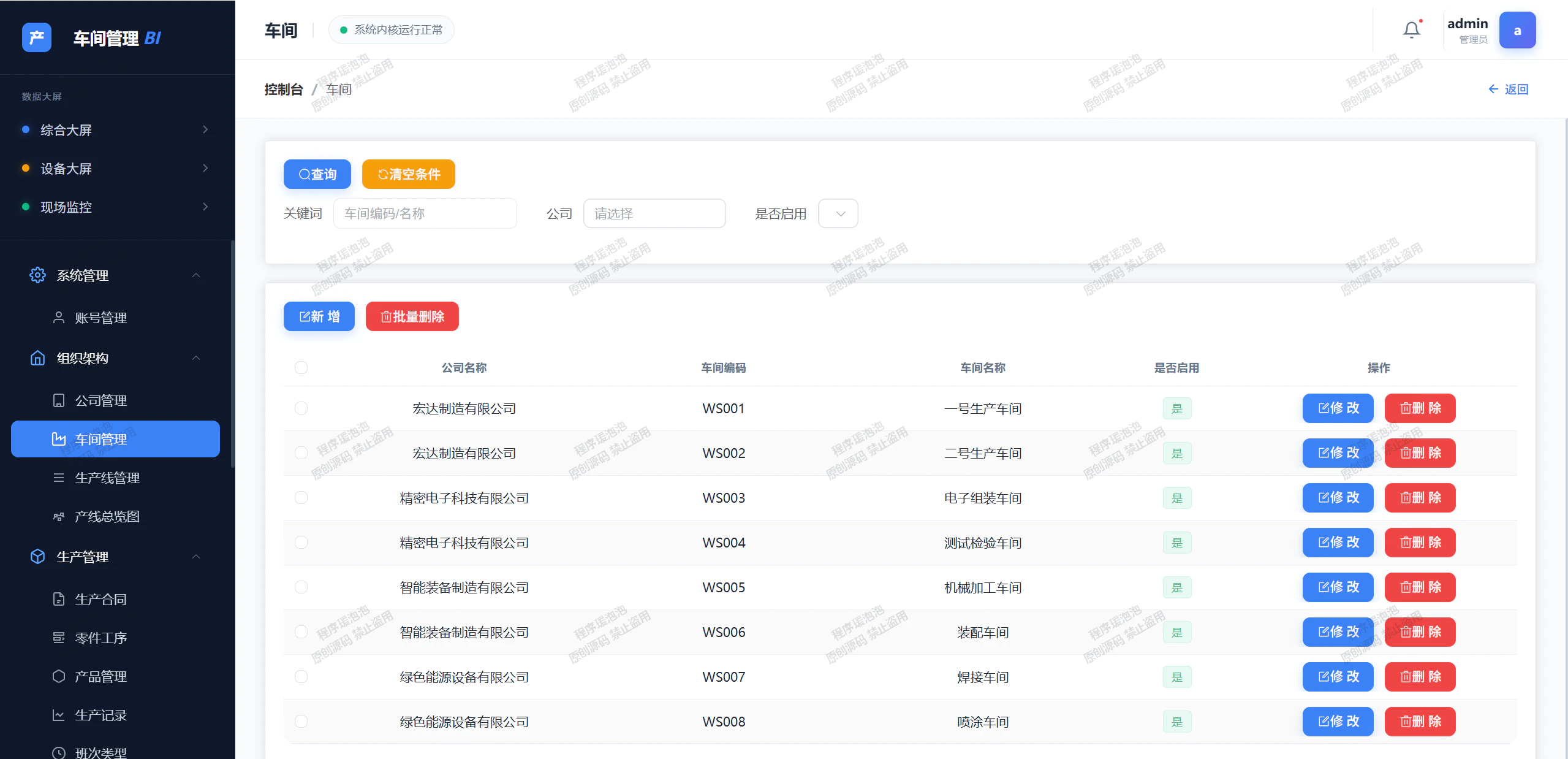
Task: Click the 产线总览图 diagram icon
Action: click(59, 516)
